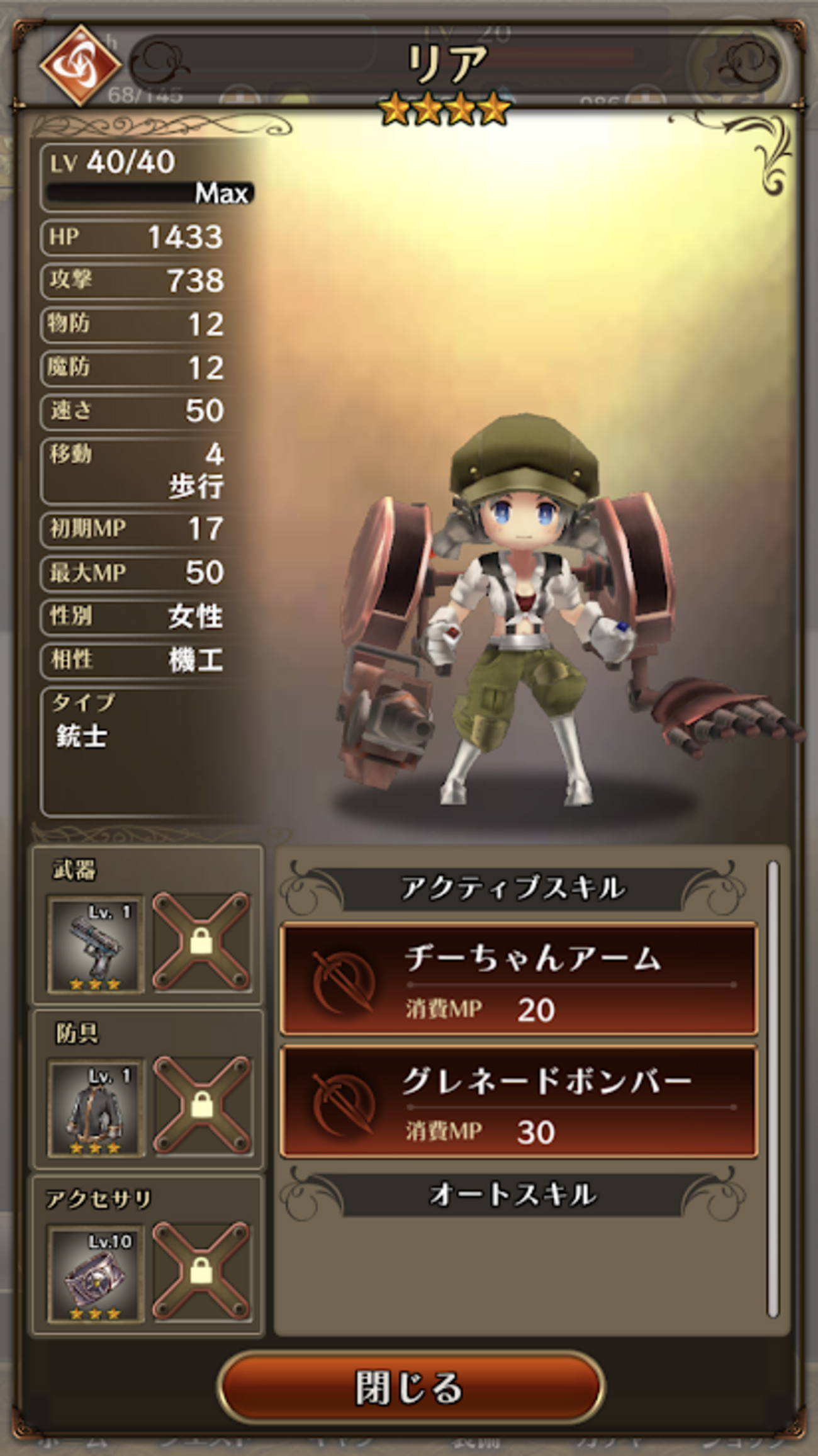Tap the Max level experience bar
The image size is (818, 1456).
click(x=150, y=193)
